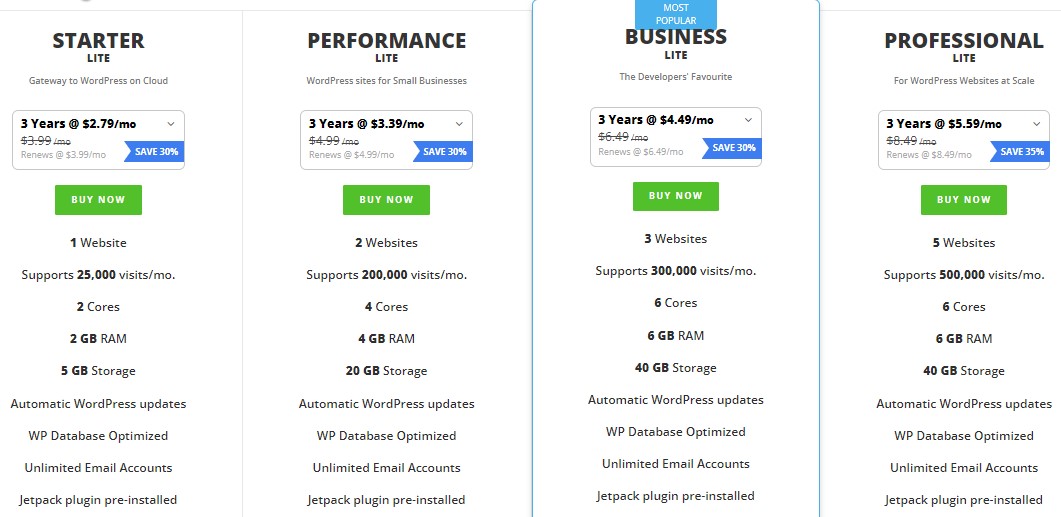Click the Save 35% badge on Professional

(x=1021, y=152)
